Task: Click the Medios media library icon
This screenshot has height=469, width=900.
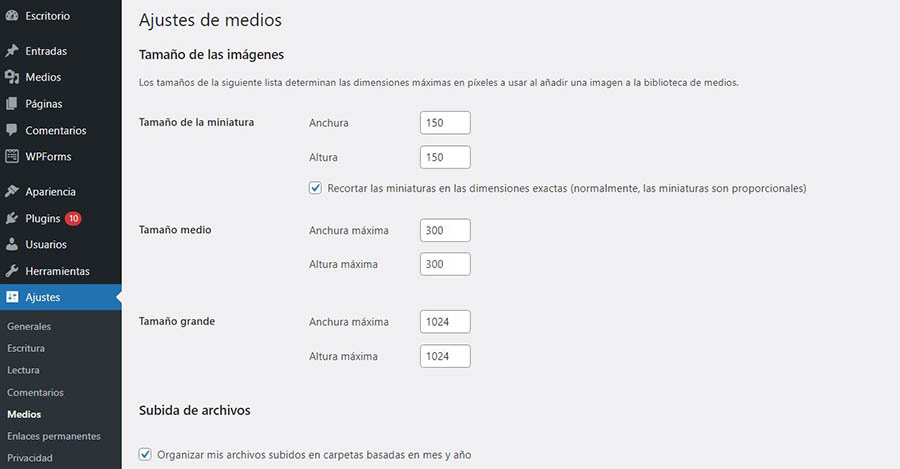Action: [12, 77]
